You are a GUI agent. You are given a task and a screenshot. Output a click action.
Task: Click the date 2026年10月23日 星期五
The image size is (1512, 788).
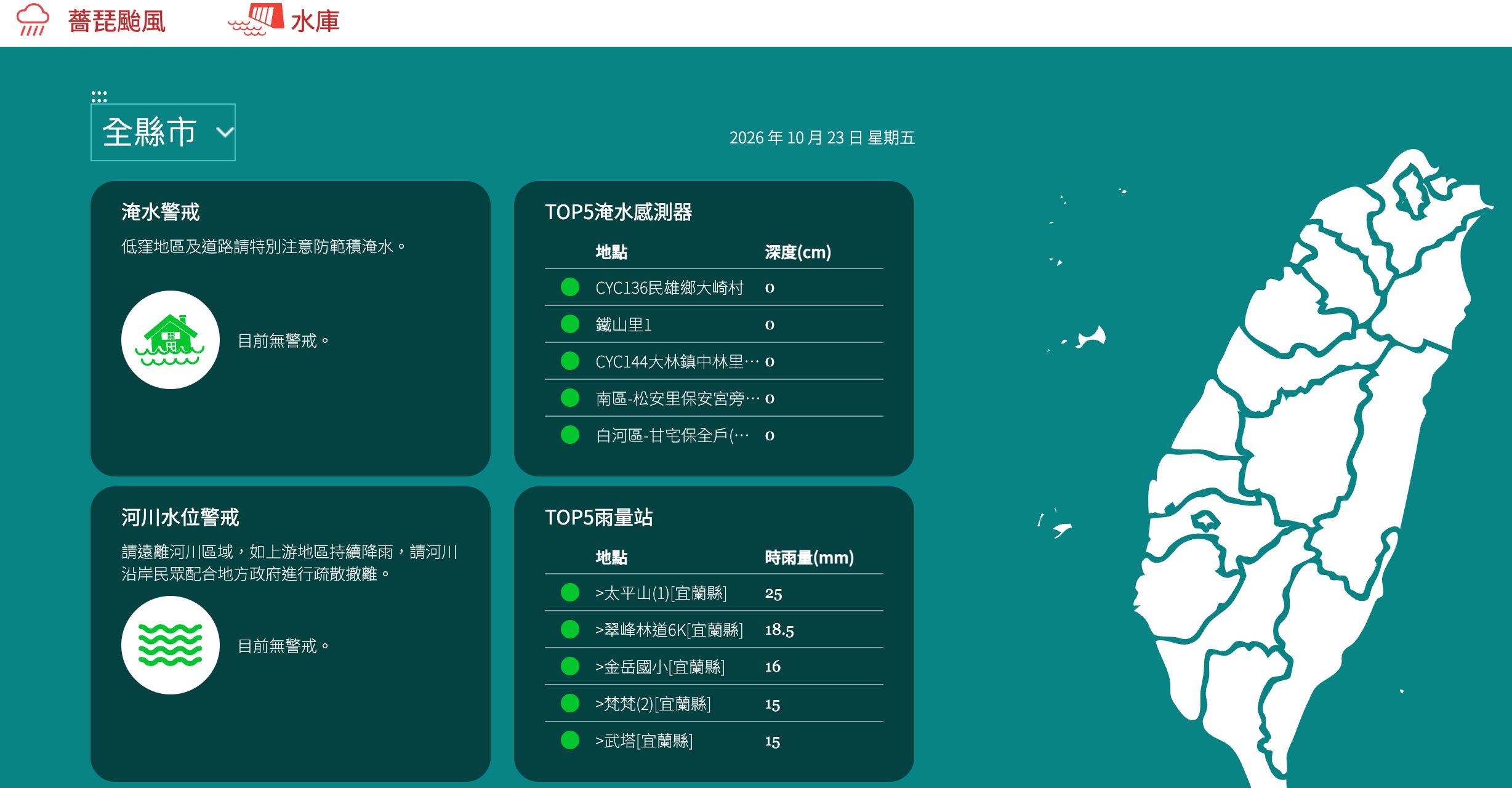[822, 137]
